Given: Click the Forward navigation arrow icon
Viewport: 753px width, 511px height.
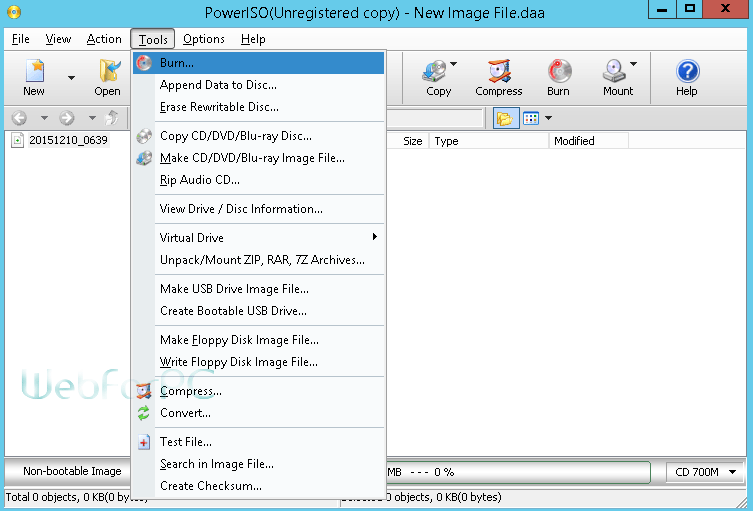Looking at the screenshot, I should pos(67,118).
